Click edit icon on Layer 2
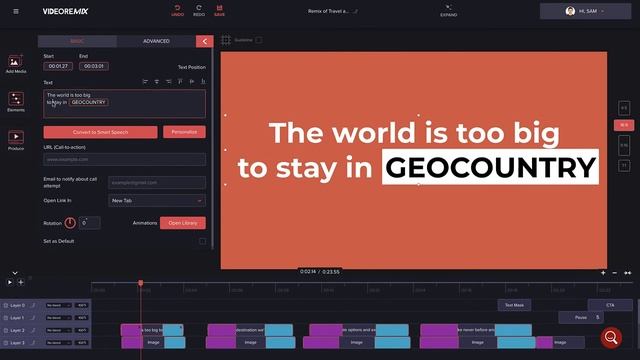This screenshot has height=360, width=640. (x=33, y=330)
